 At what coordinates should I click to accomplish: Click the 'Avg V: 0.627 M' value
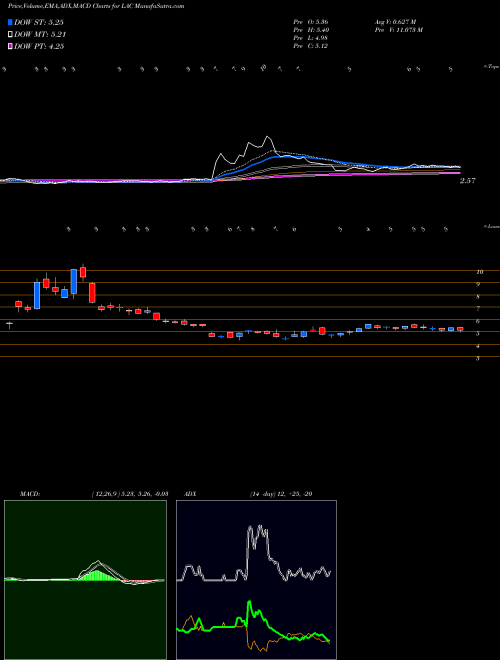(395, 22)
